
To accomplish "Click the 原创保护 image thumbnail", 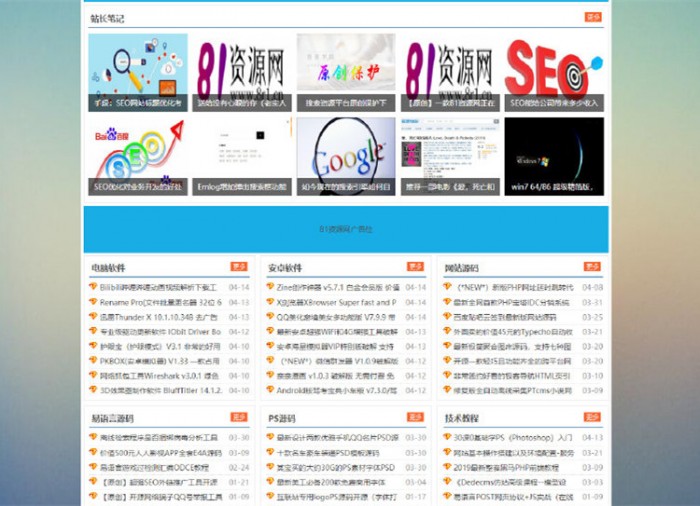I will coord(346,71).
